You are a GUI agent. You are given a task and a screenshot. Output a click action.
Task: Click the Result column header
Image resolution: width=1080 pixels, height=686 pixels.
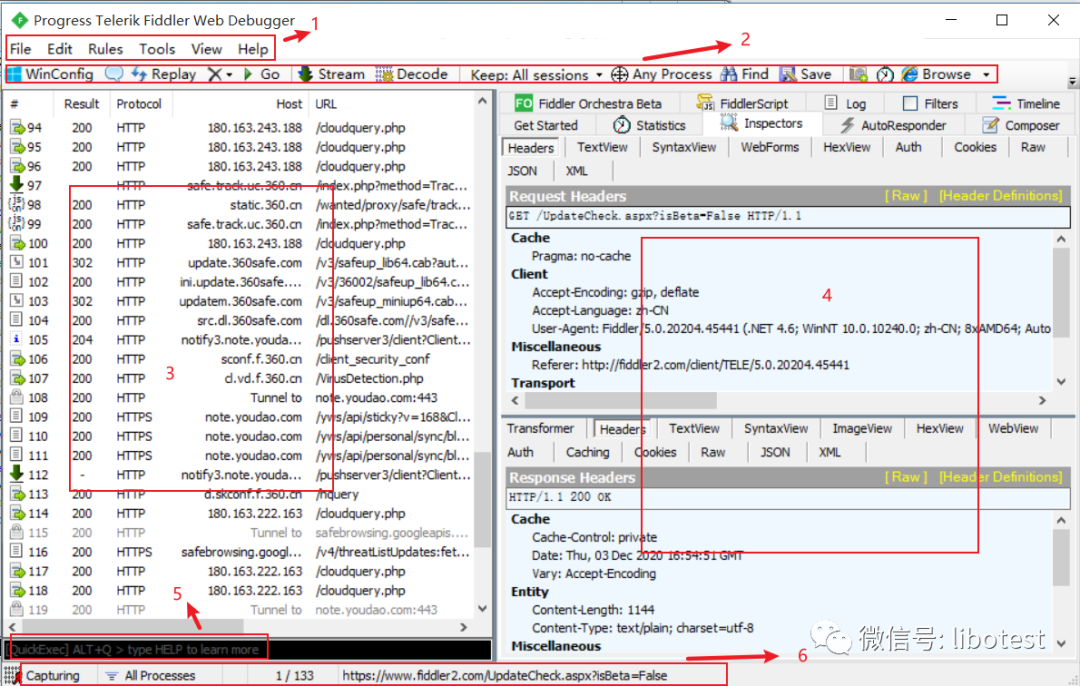point(81,104)
